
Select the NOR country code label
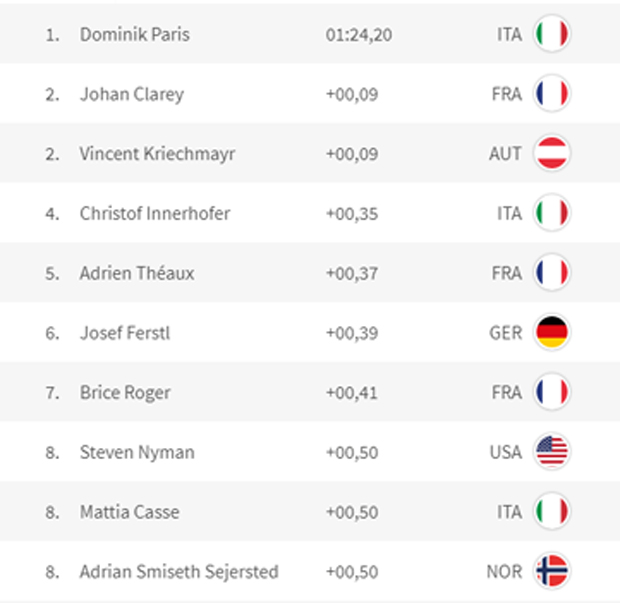pos(504,572)
